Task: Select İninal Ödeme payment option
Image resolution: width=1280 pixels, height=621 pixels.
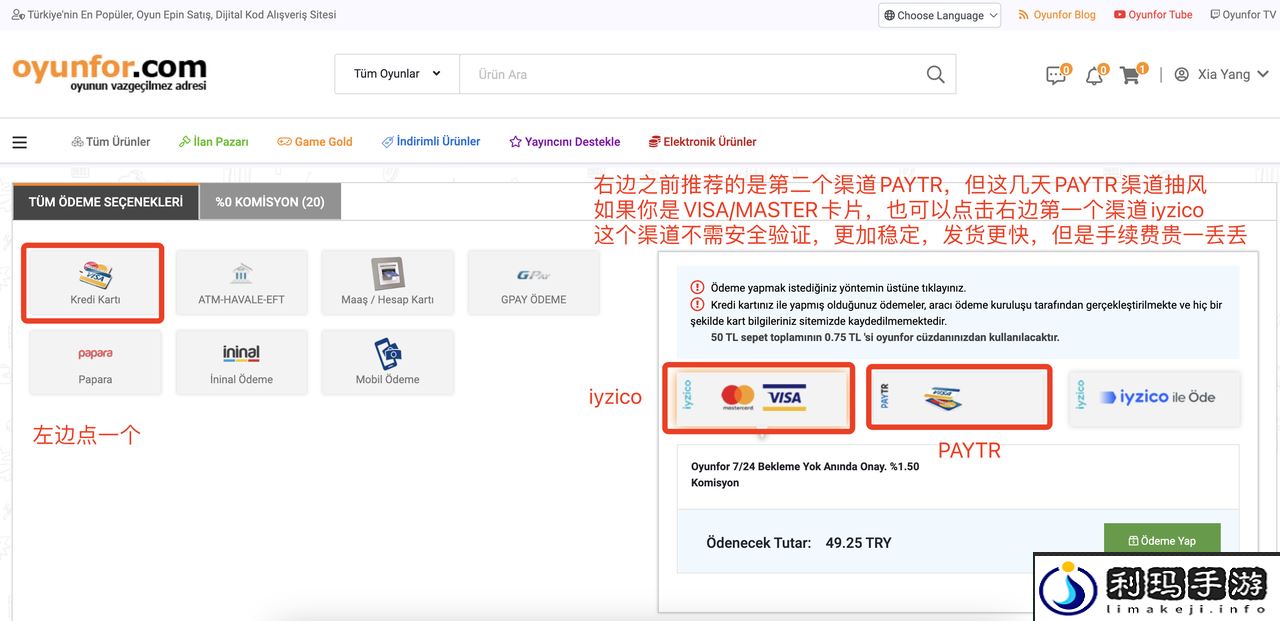Action: click(x=241, y=363)
